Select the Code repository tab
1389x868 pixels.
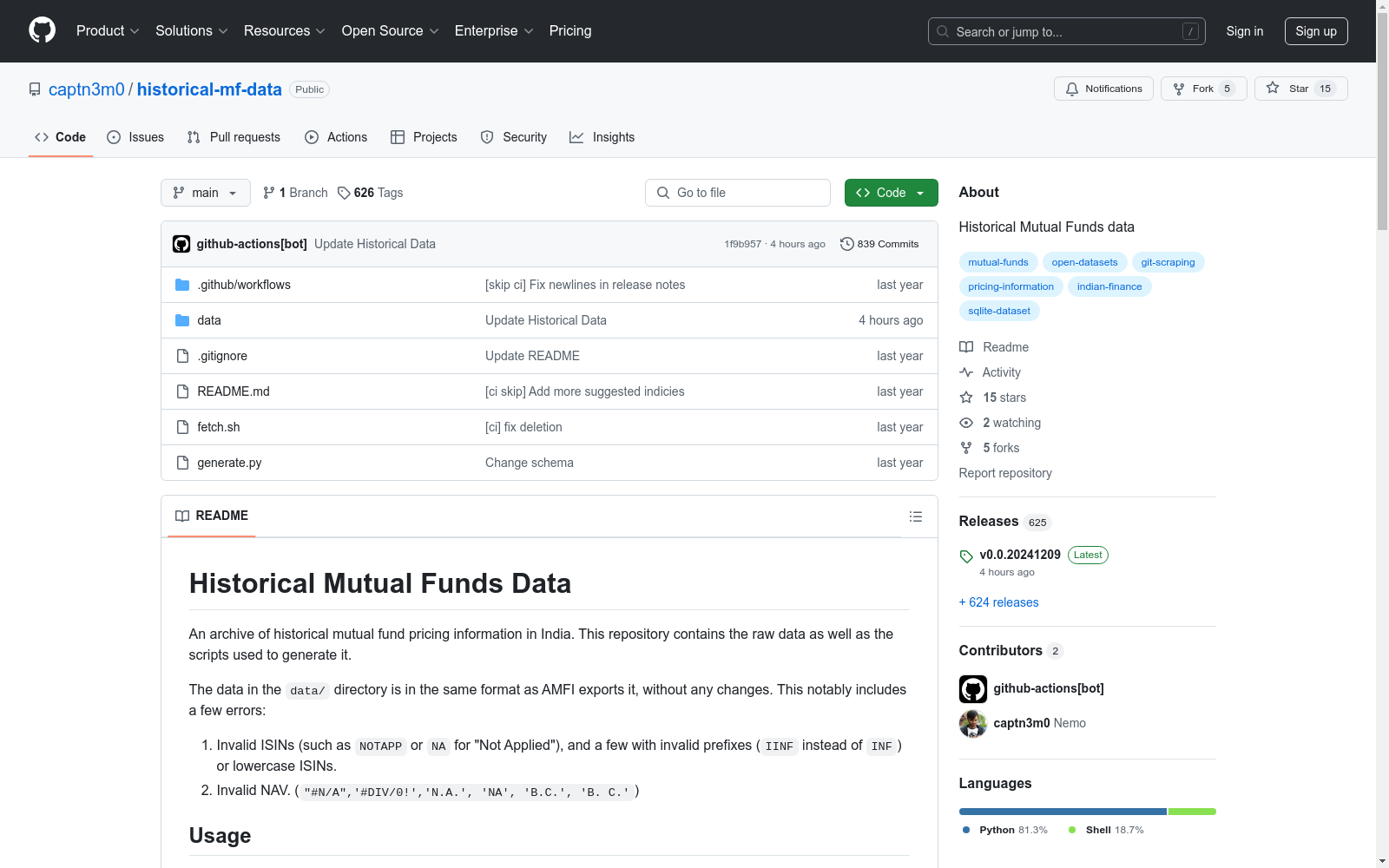click(61, 137)
